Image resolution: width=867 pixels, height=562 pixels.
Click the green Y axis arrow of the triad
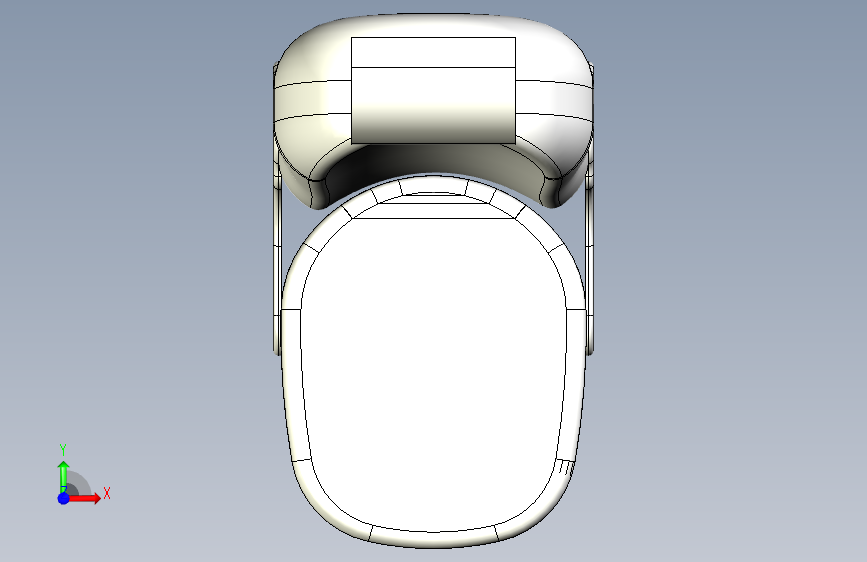click(x=64, y=475)
